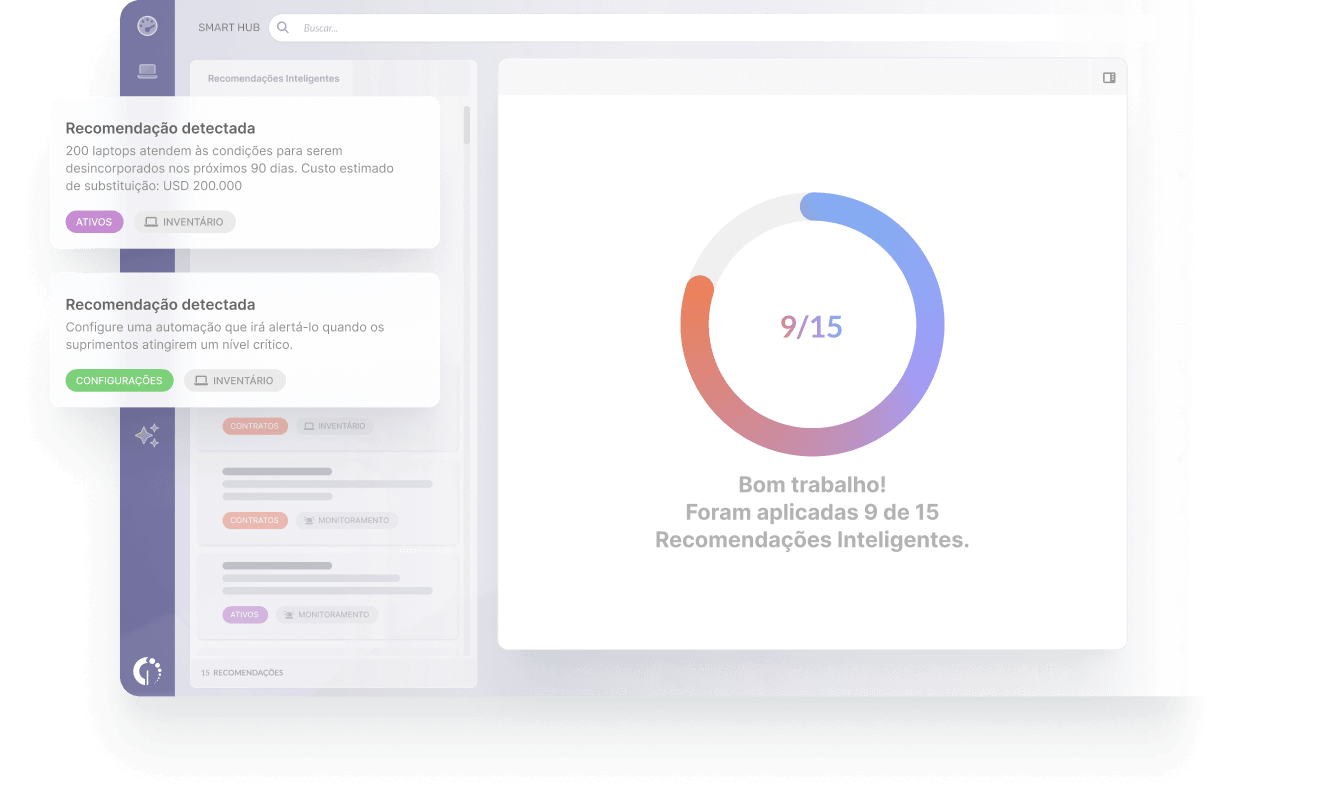Click the 9/15 progress ring center
This screenshot has width=1338, height=797.
click(x=811, y=326)
